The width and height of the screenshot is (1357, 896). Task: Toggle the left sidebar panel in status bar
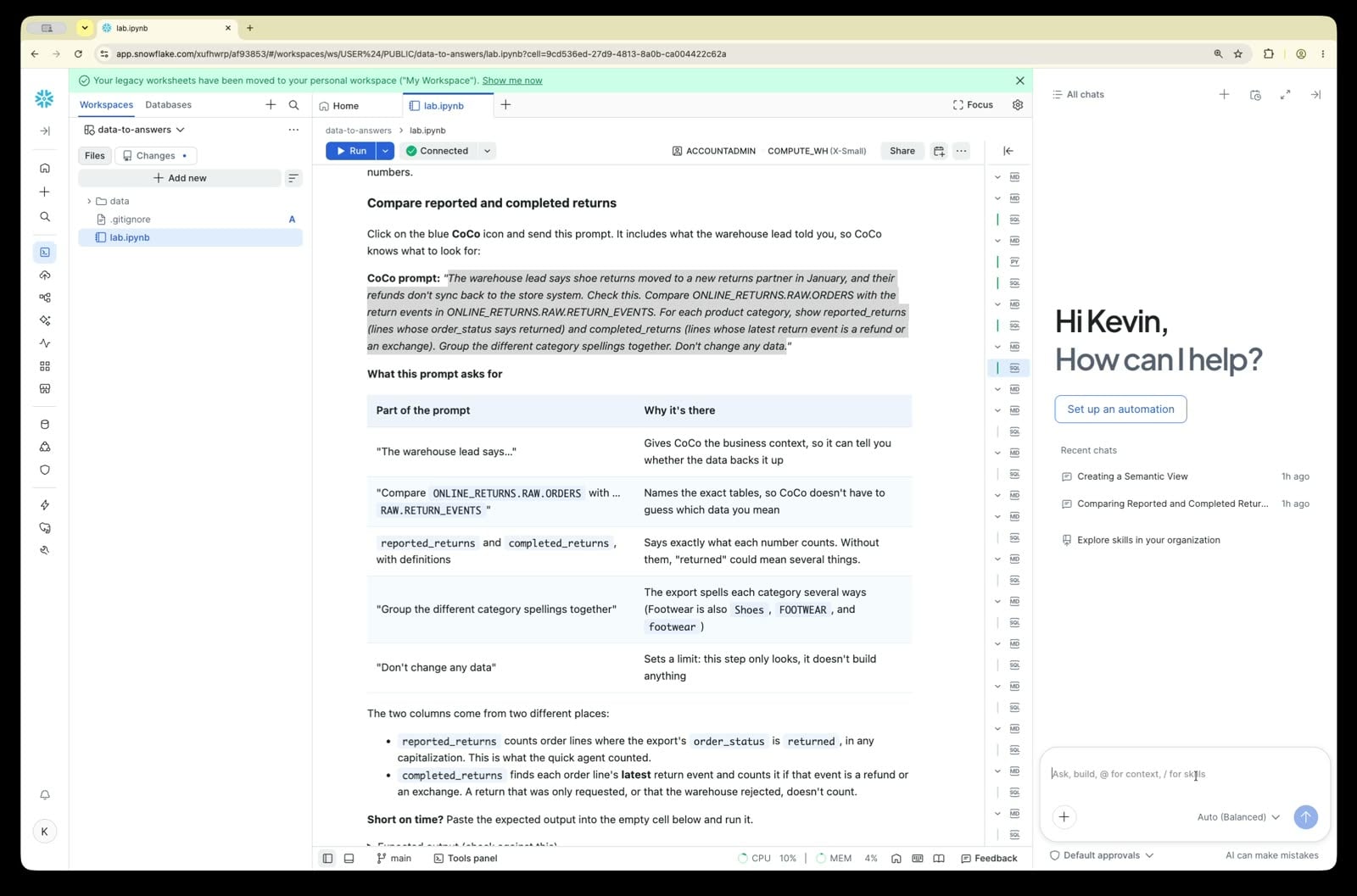pos(327,859)
